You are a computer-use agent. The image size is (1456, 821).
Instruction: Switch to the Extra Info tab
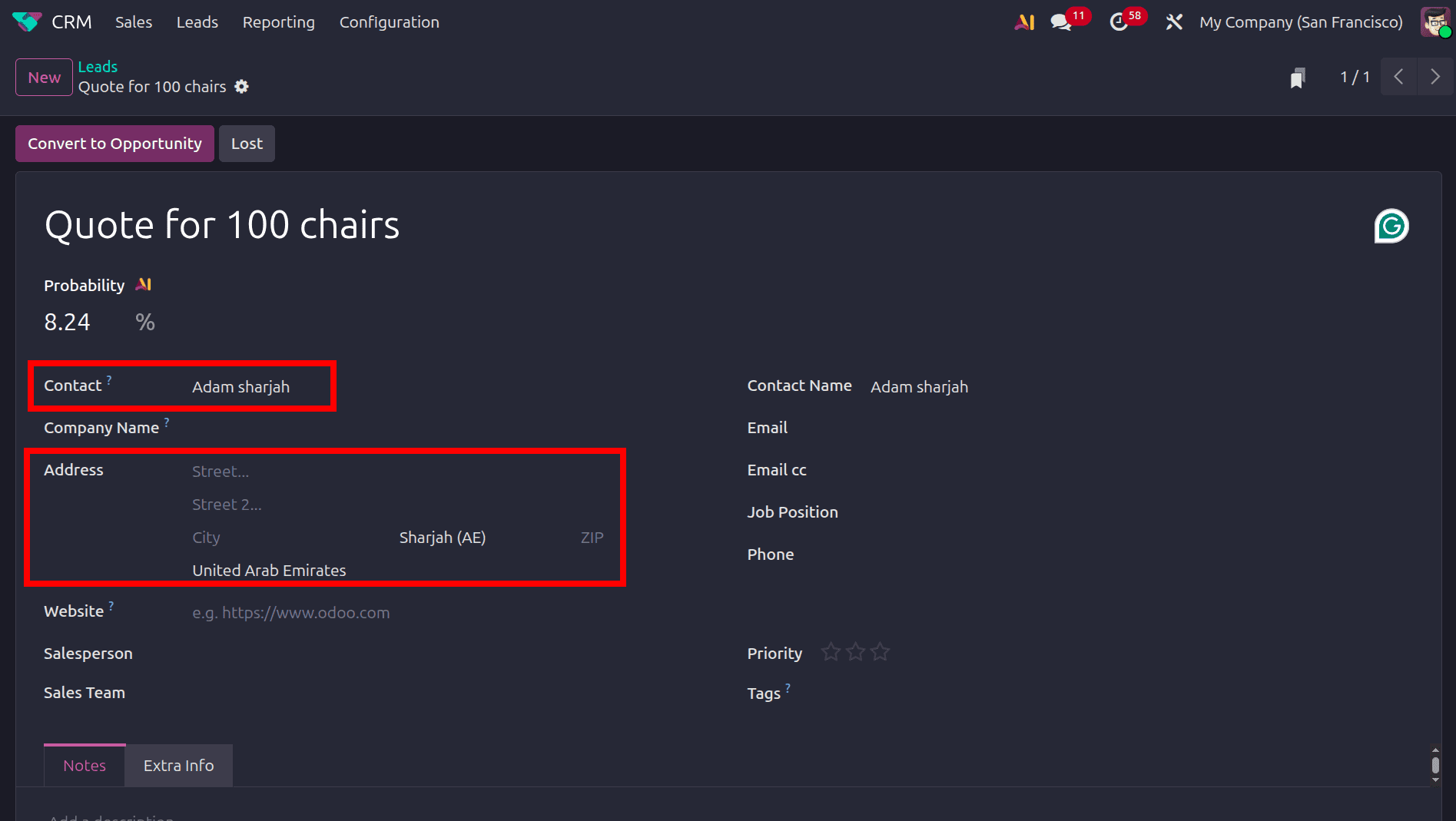[179, 765]
